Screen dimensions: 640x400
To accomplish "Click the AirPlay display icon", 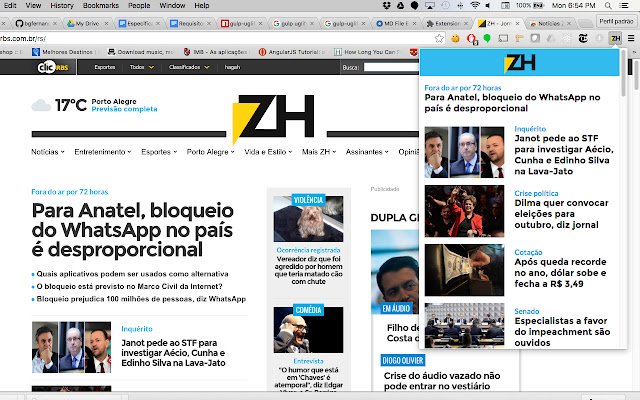I will pos(430,5).
